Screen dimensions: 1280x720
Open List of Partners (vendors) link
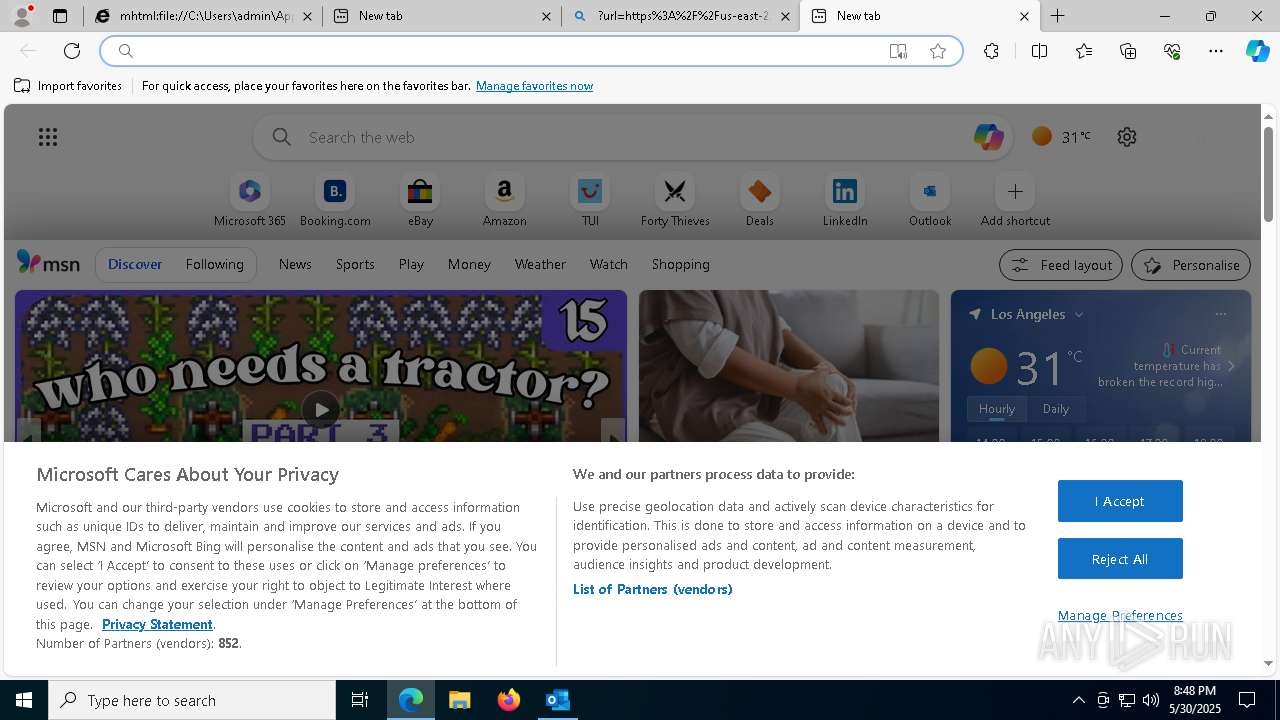(x=653, y=589)
